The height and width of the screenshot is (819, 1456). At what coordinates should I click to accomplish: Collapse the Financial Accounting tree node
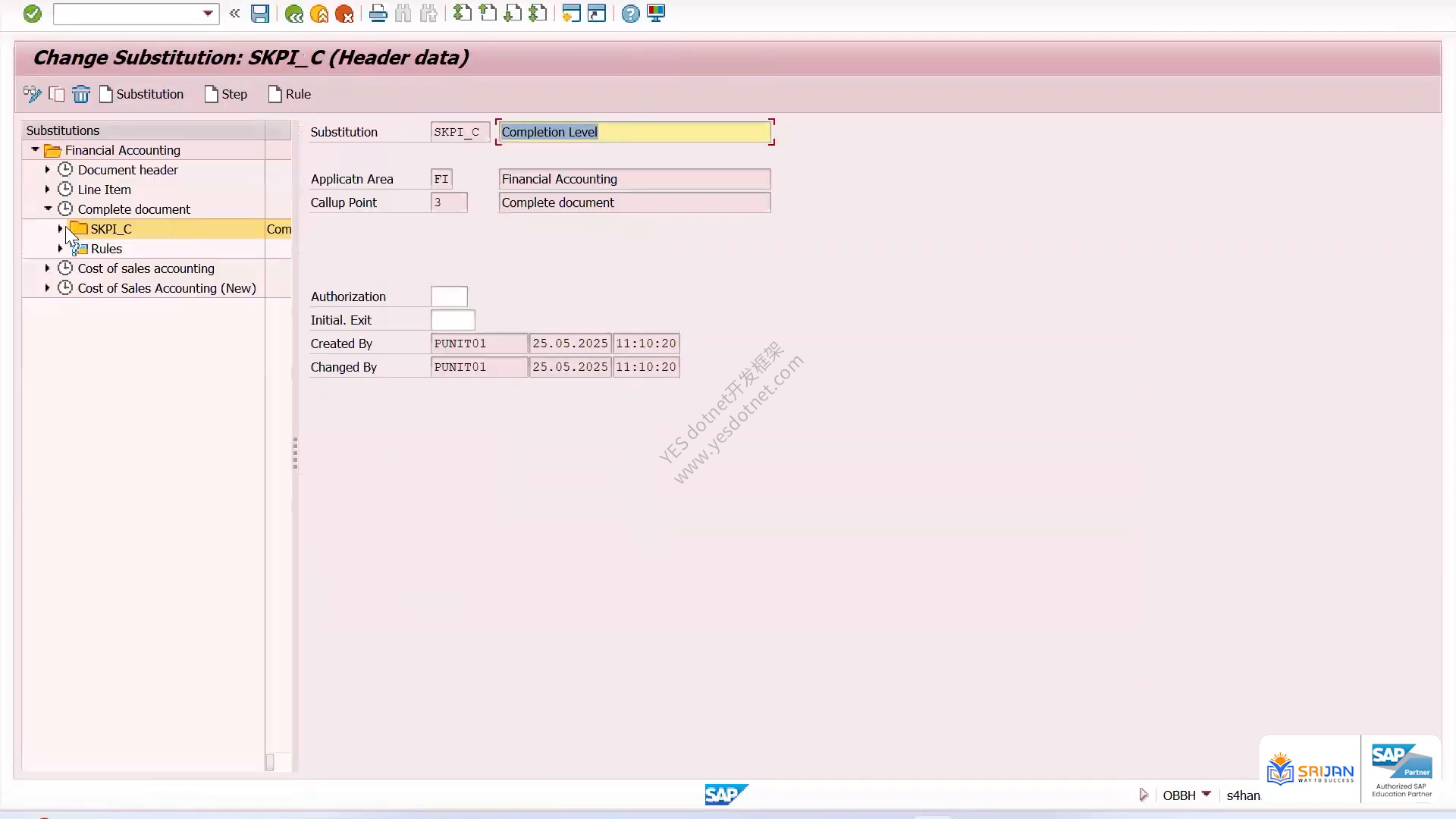point(35,150)
